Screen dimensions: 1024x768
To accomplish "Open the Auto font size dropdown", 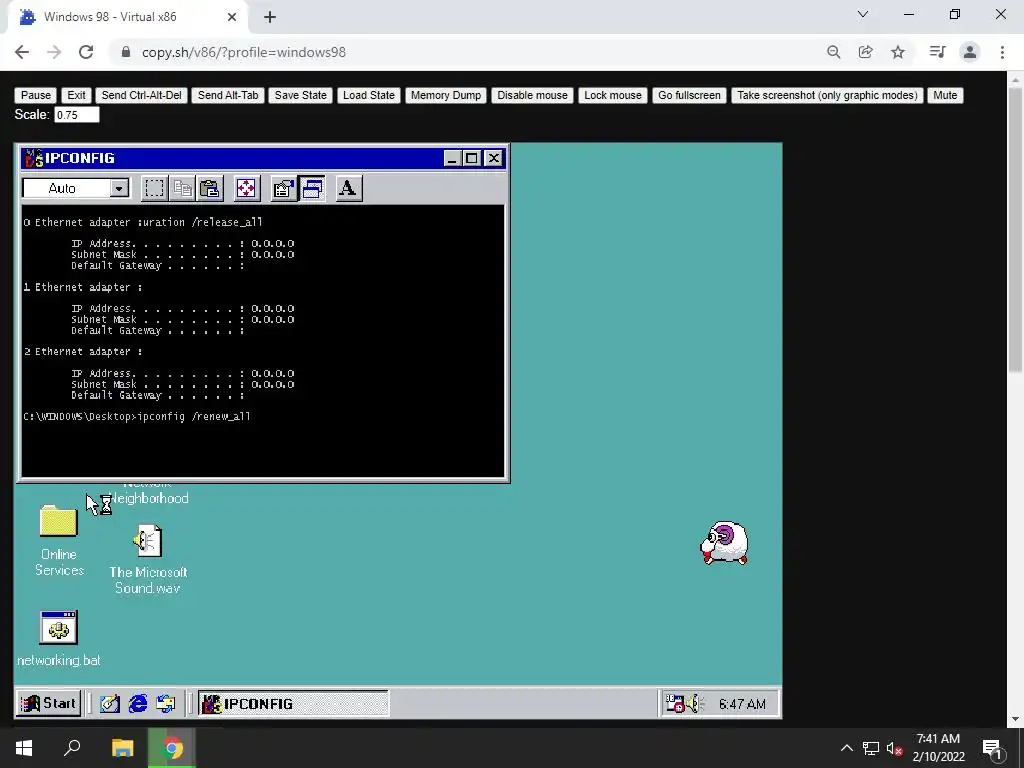I will point(119,189).
